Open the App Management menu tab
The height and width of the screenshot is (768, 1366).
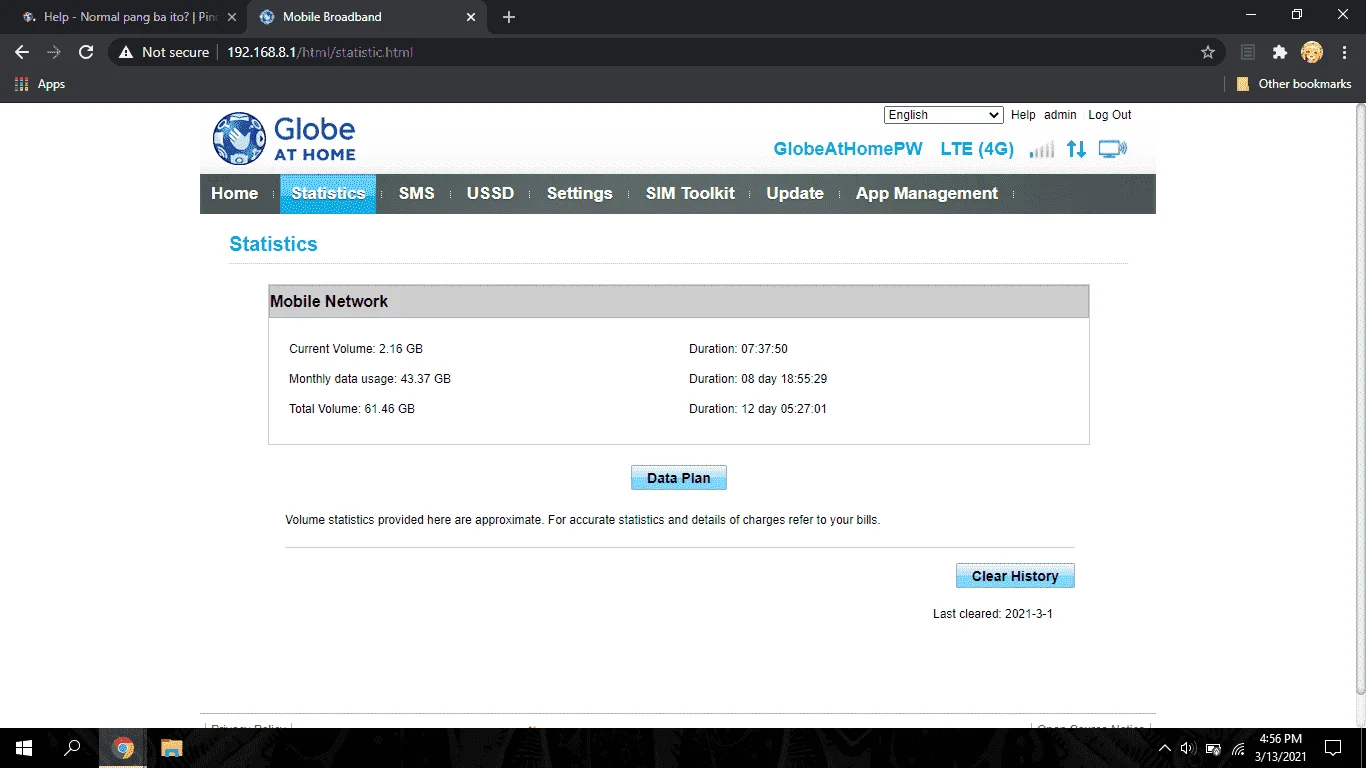pos(927,194)
